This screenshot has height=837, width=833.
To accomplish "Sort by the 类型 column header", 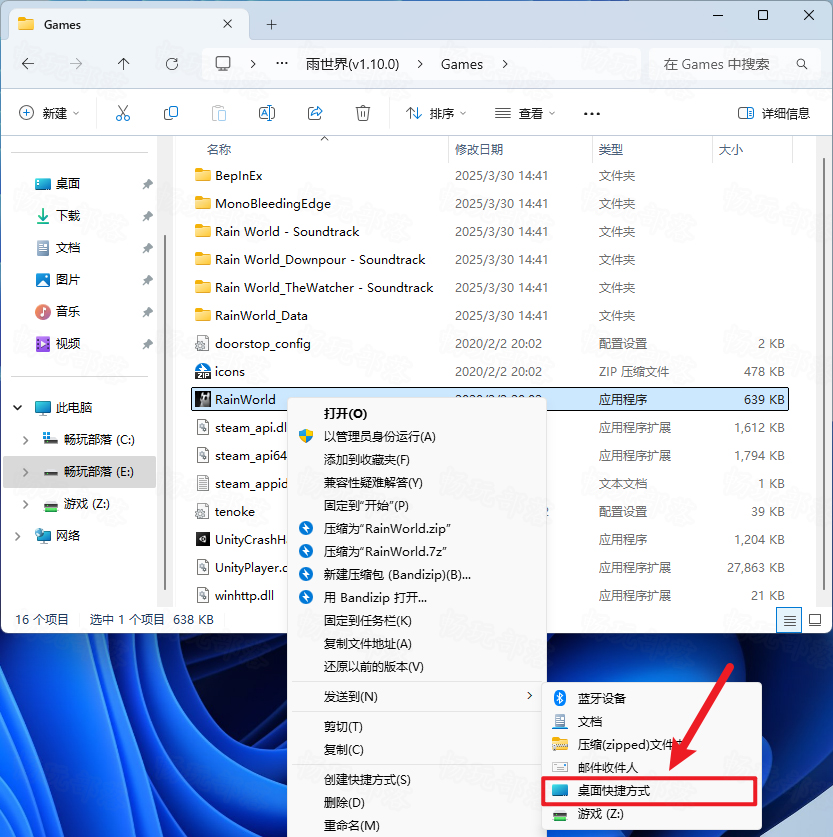I will coord(610,149).
